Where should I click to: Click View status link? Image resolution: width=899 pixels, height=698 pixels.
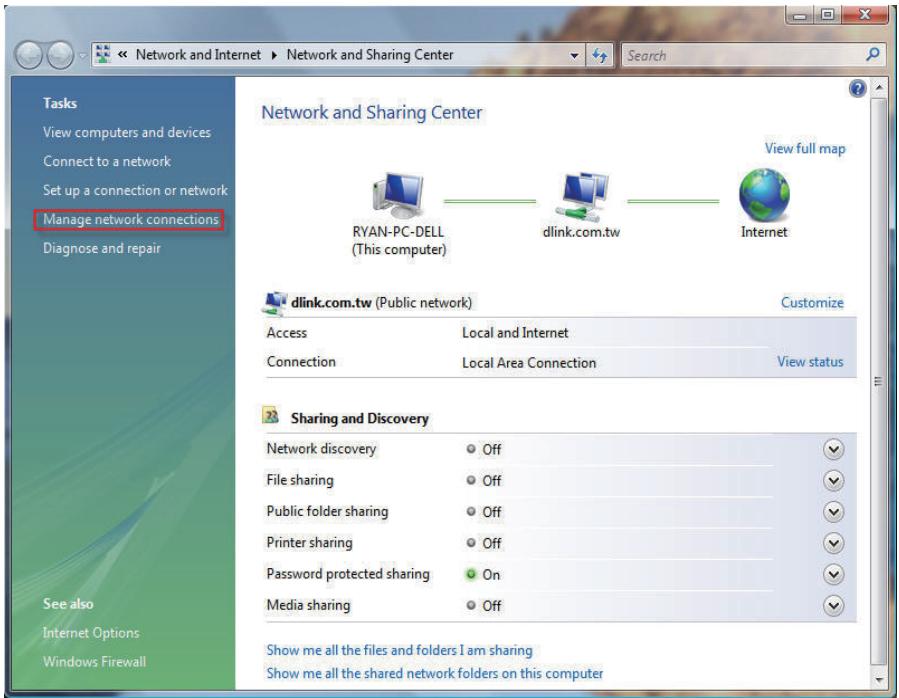point(810,362)
